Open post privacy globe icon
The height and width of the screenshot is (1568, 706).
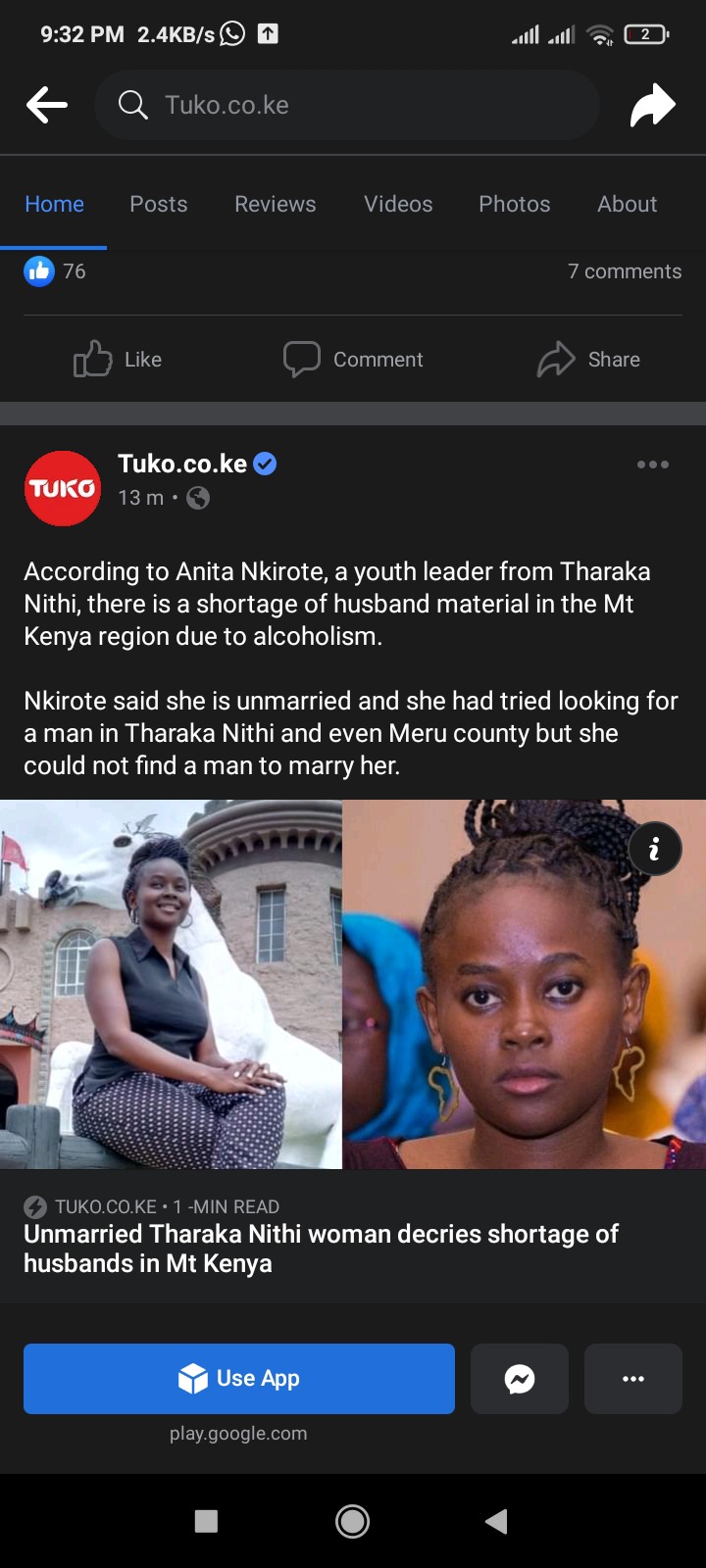point(198,498)
